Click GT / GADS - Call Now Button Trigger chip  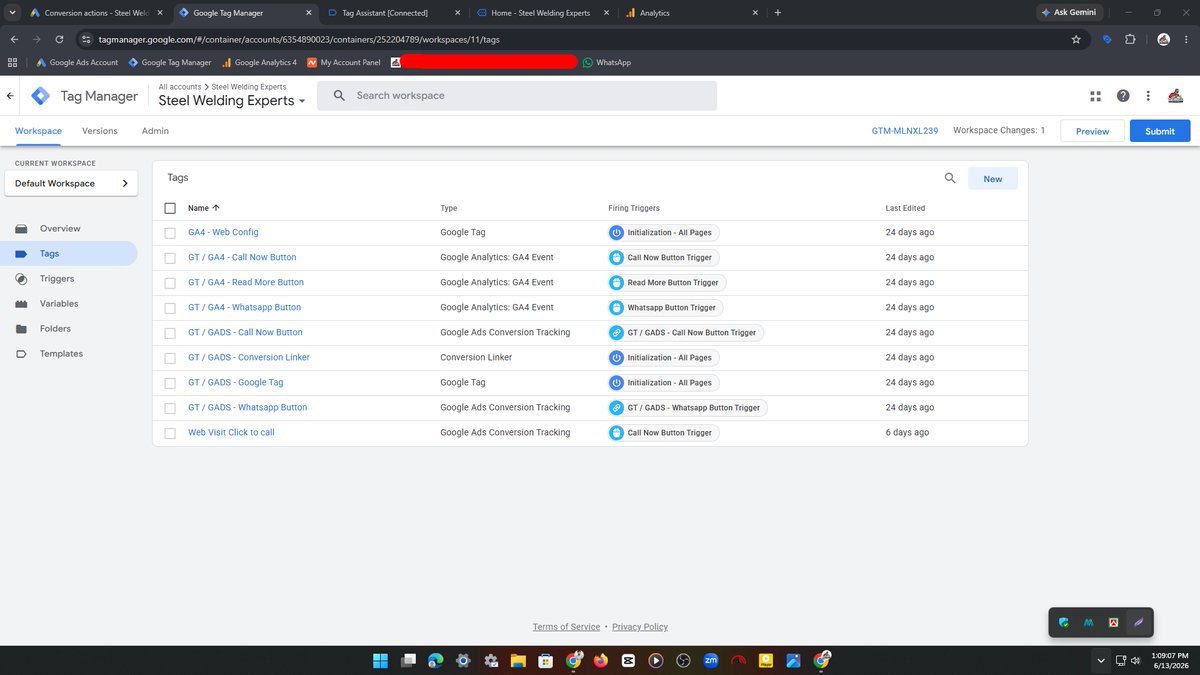[x=685, y=332]
